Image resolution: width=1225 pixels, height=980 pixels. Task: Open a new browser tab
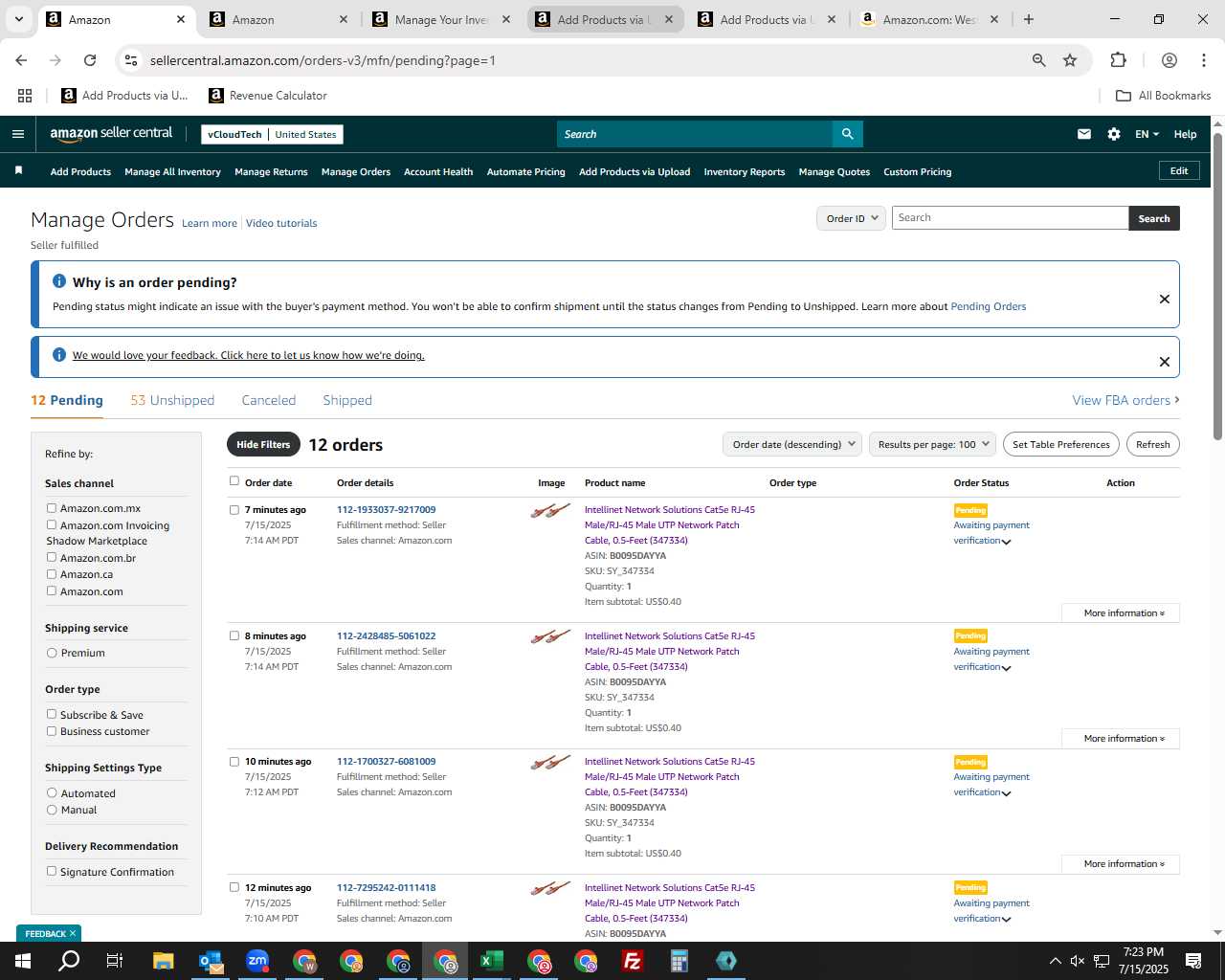click(1029, 19)
